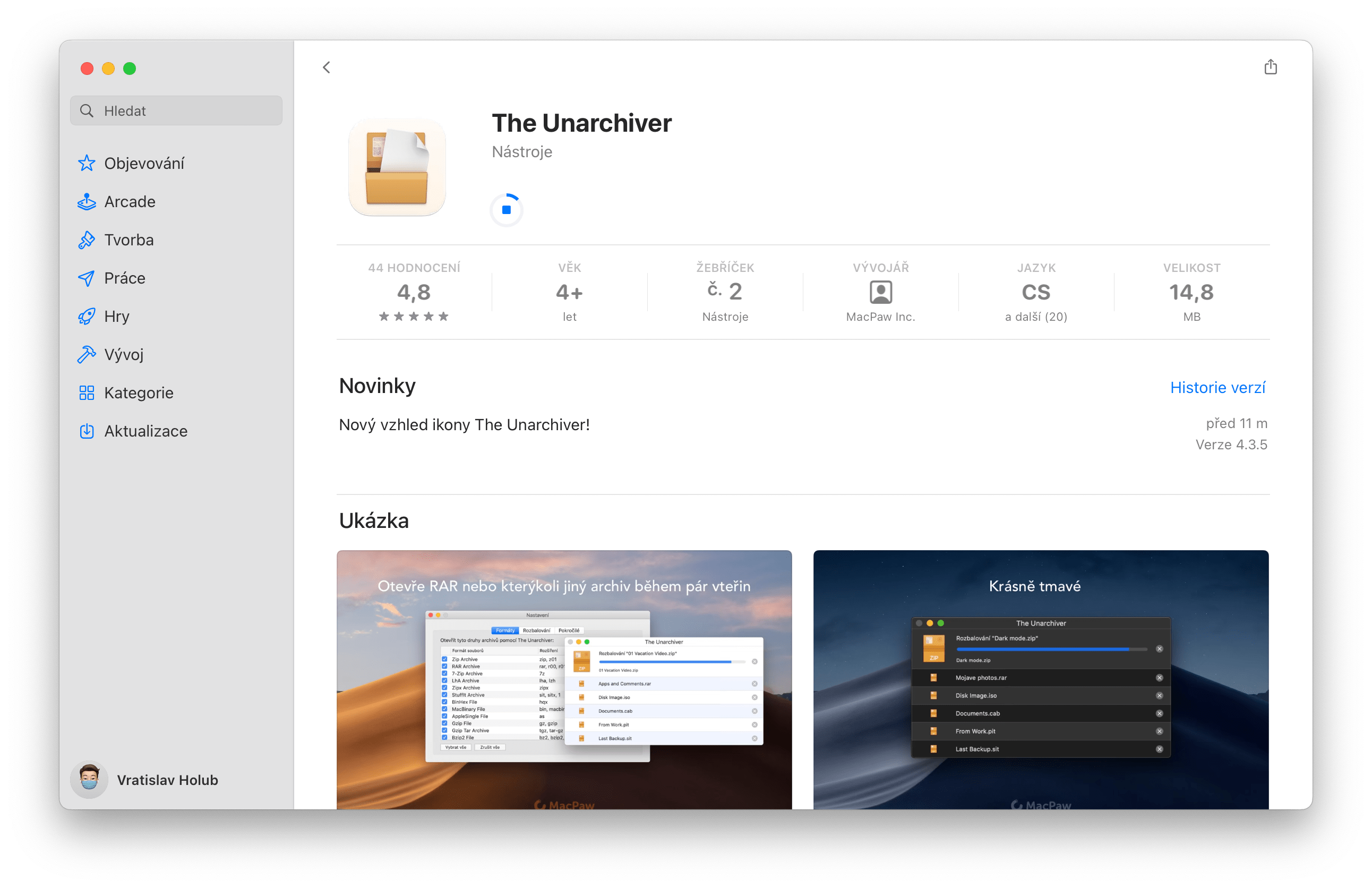Click the Vývoj hammer icon
This screenshot has width=1372, height=888.
tap(87, 355)
